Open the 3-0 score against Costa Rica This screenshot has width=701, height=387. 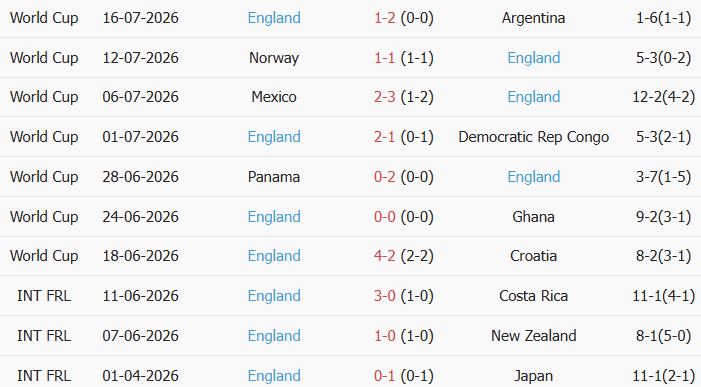click(384, 296)
